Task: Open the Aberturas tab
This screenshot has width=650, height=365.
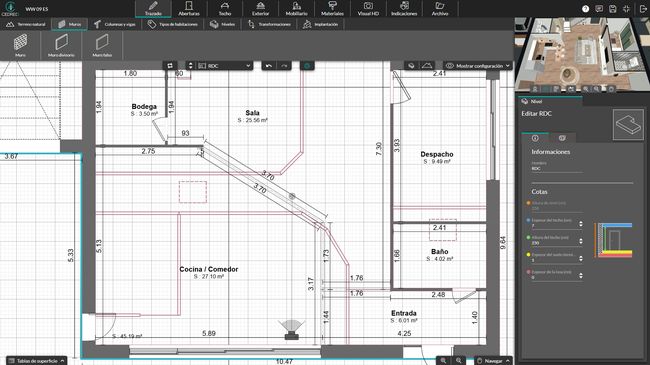Action: pyautogui.click(x=189, y=9)
